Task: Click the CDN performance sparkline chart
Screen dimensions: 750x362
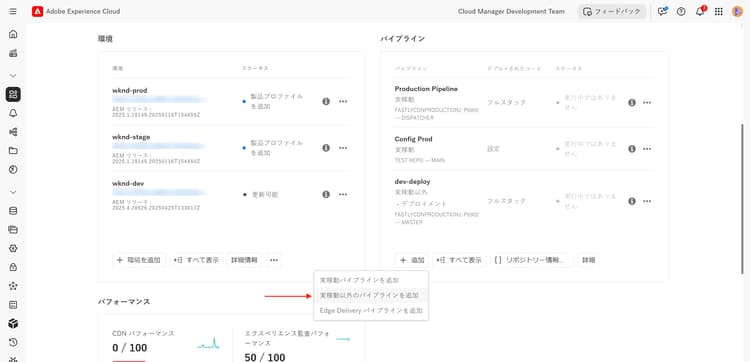Action: pos(209,342)
